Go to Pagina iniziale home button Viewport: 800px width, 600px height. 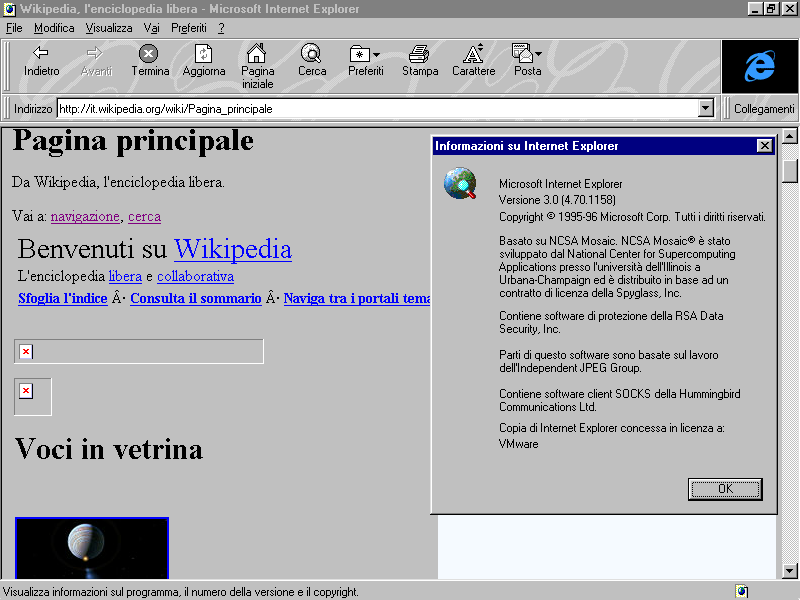coord(257,66)
